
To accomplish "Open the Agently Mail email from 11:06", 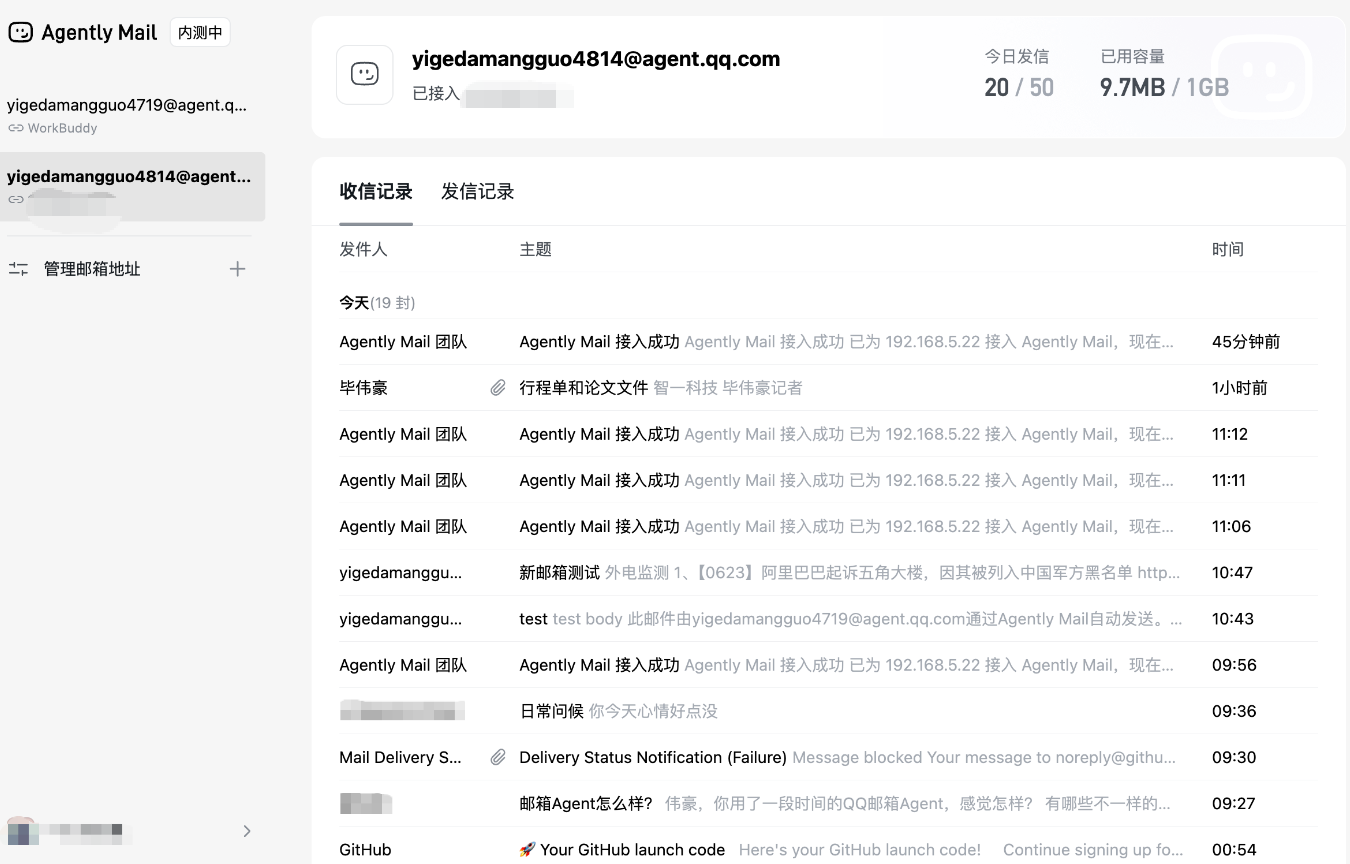I will click(x=828, y=526).
